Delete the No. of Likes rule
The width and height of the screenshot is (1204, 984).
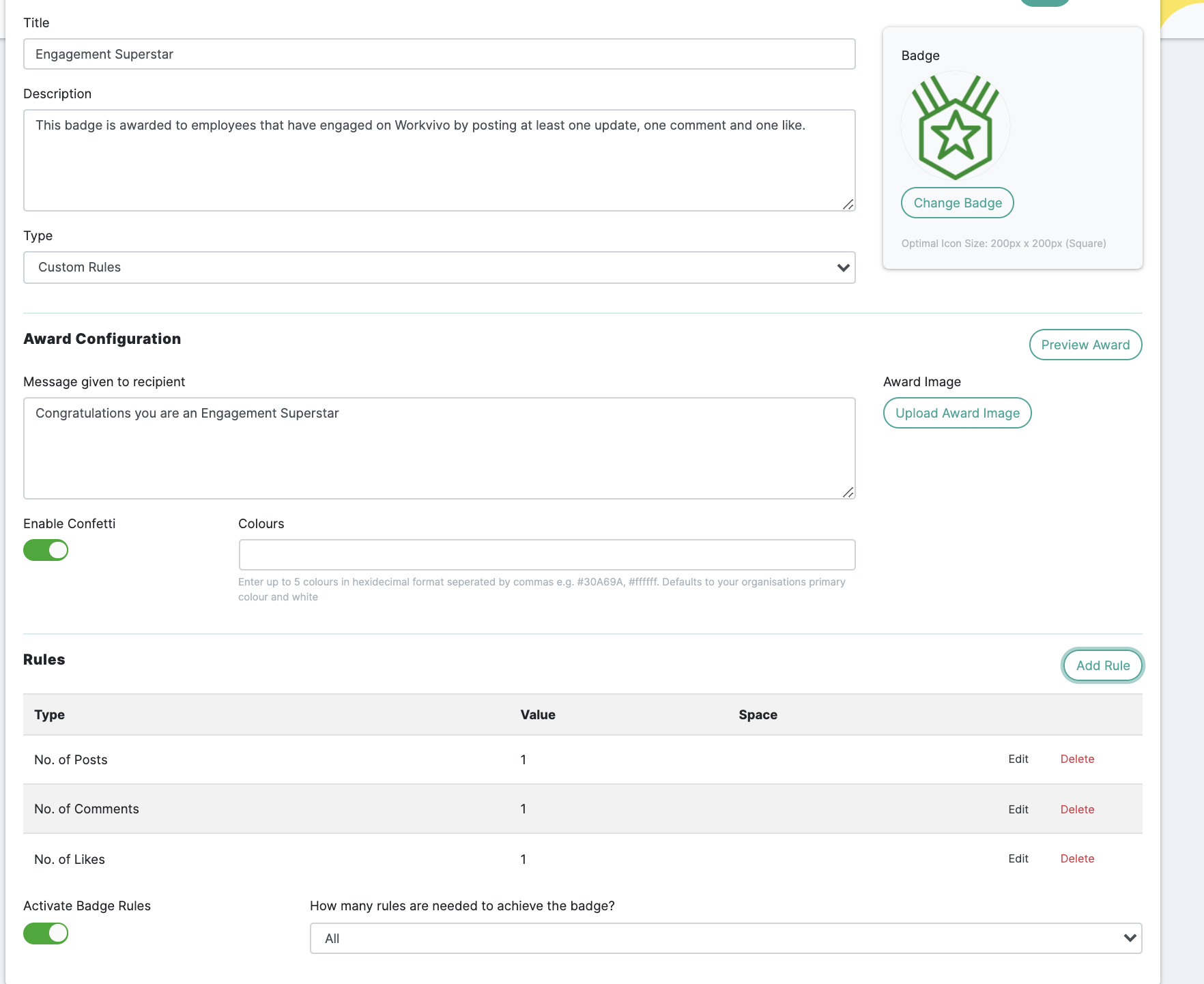pos(1077,858)
